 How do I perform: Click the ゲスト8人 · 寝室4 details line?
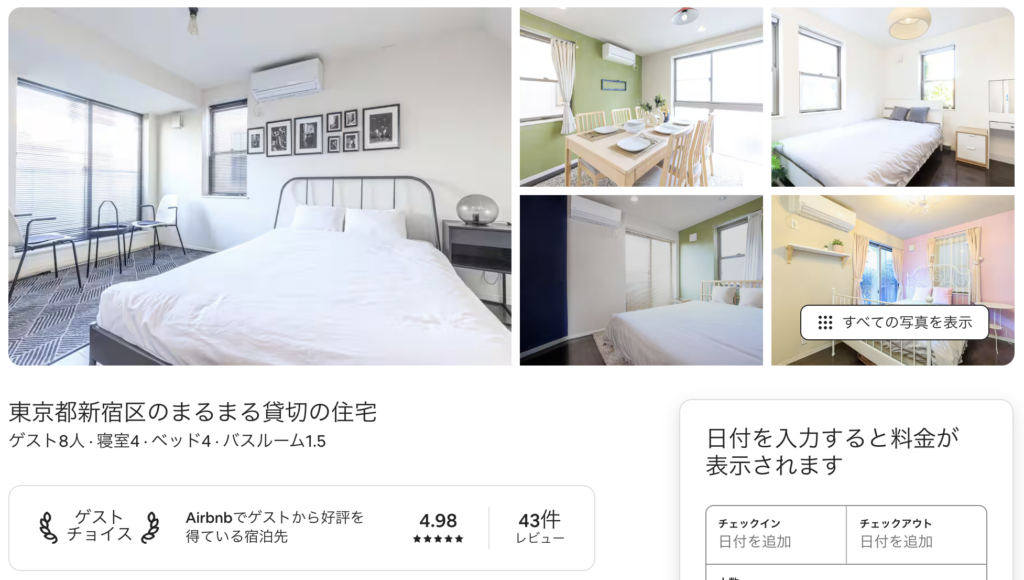click(x=167, y=442)
